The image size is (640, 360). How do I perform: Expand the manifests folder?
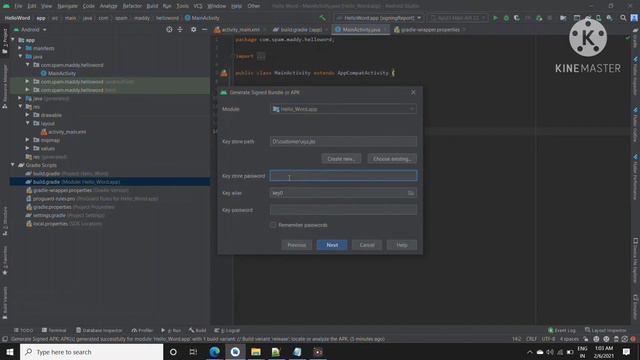pos(20,48)
